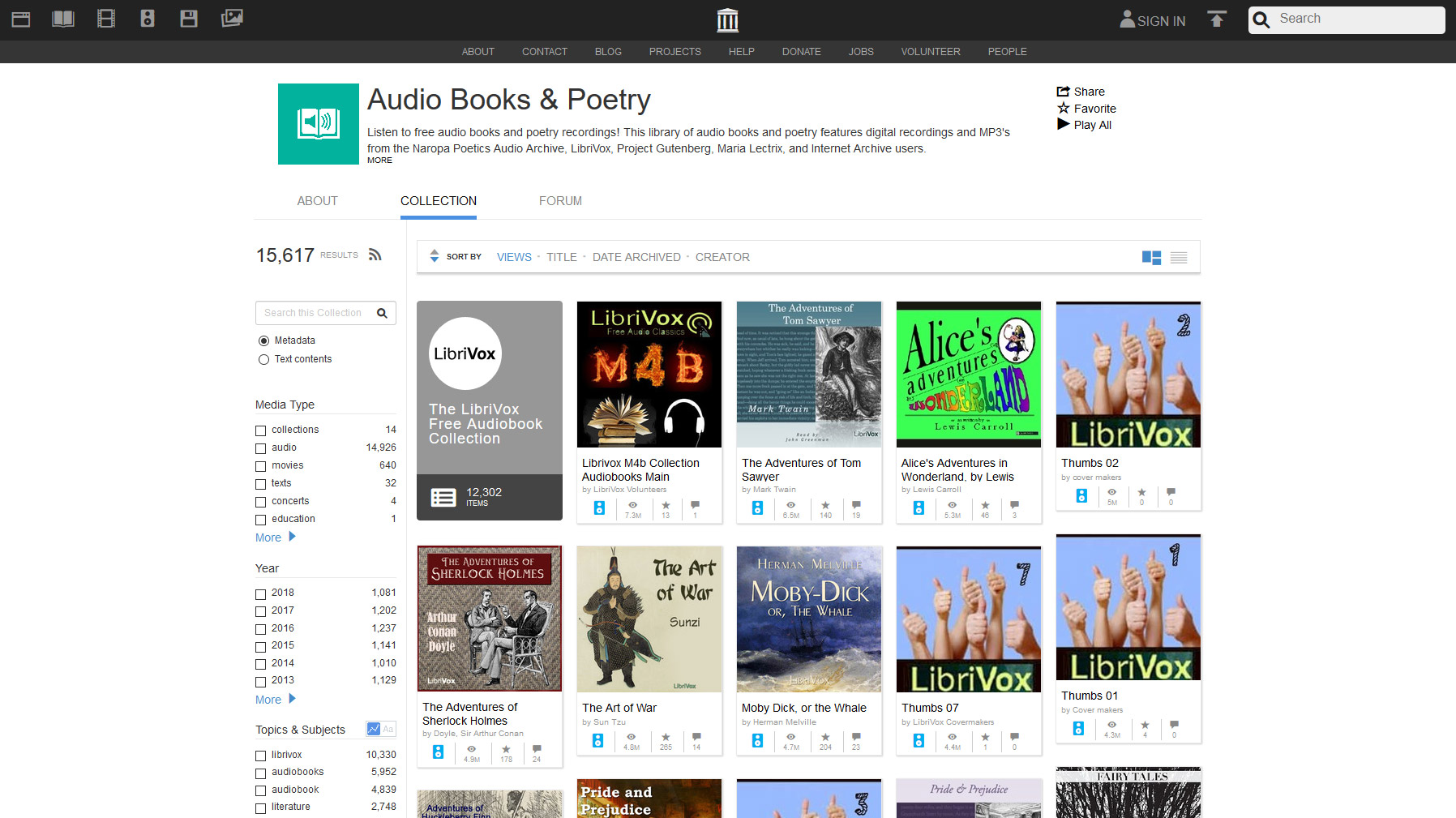Switch to the COLLECTION tab

click(439, 201)
